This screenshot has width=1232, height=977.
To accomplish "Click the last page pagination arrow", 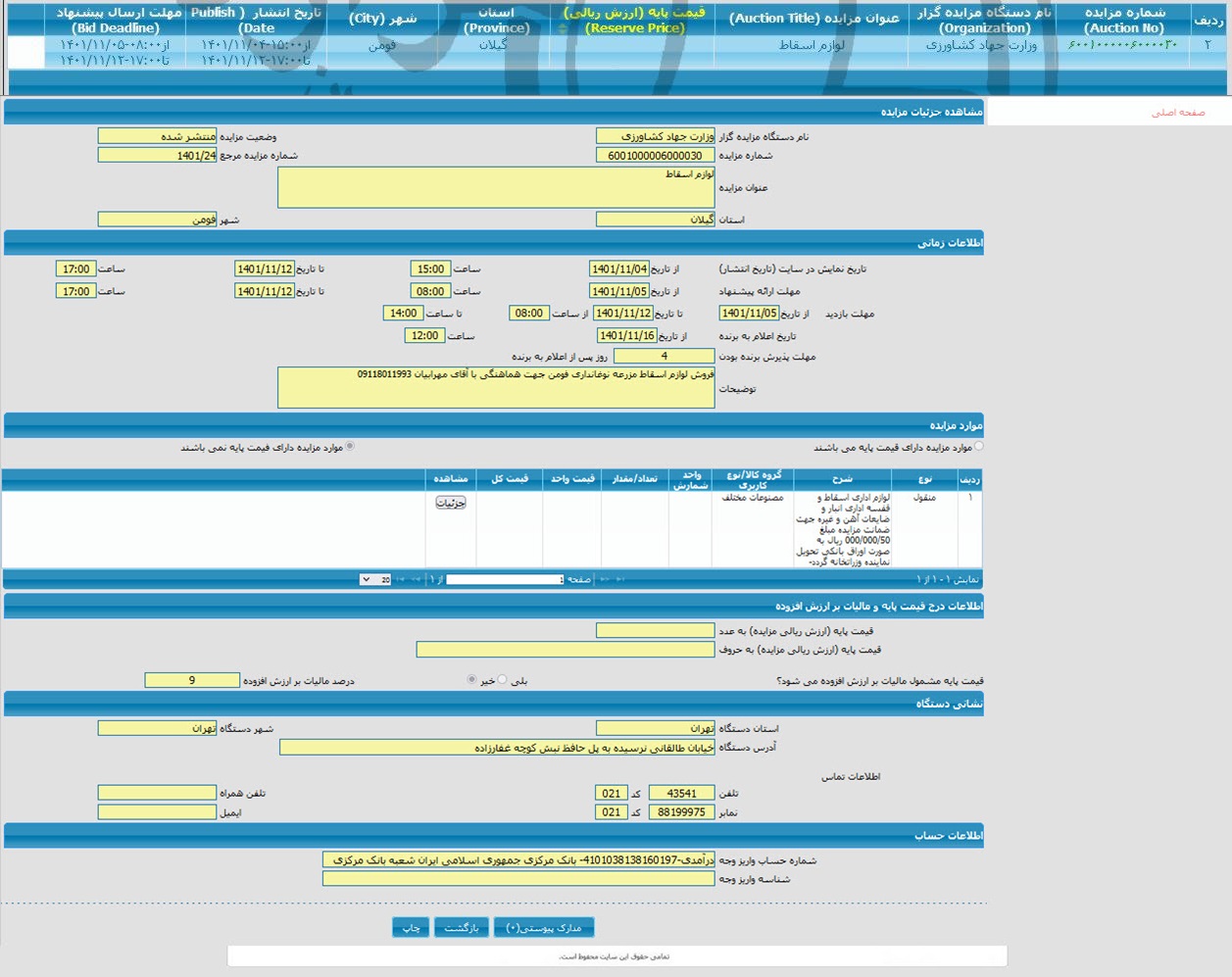I will [401, 579].
